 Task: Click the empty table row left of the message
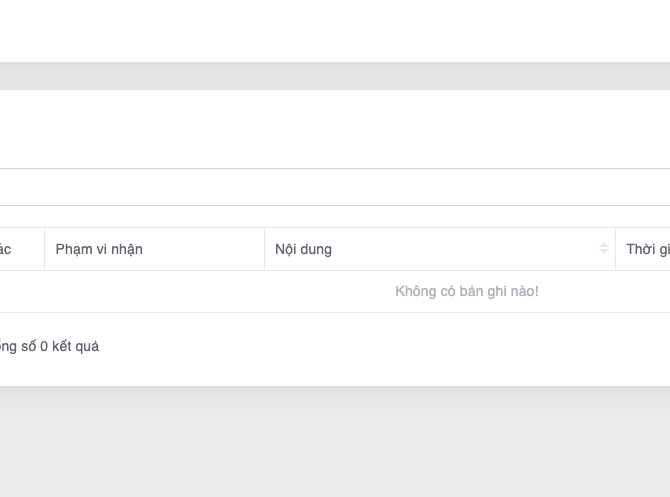point(150,291)
